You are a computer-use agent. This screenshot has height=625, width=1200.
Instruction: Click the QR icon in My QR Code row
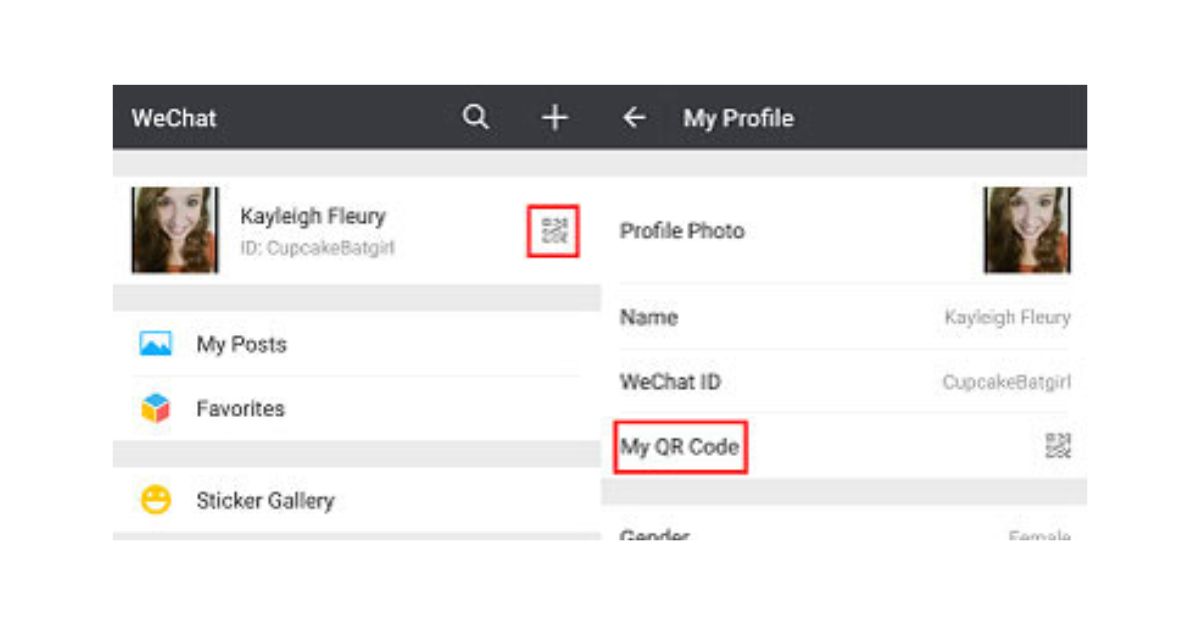[1057, 446]
